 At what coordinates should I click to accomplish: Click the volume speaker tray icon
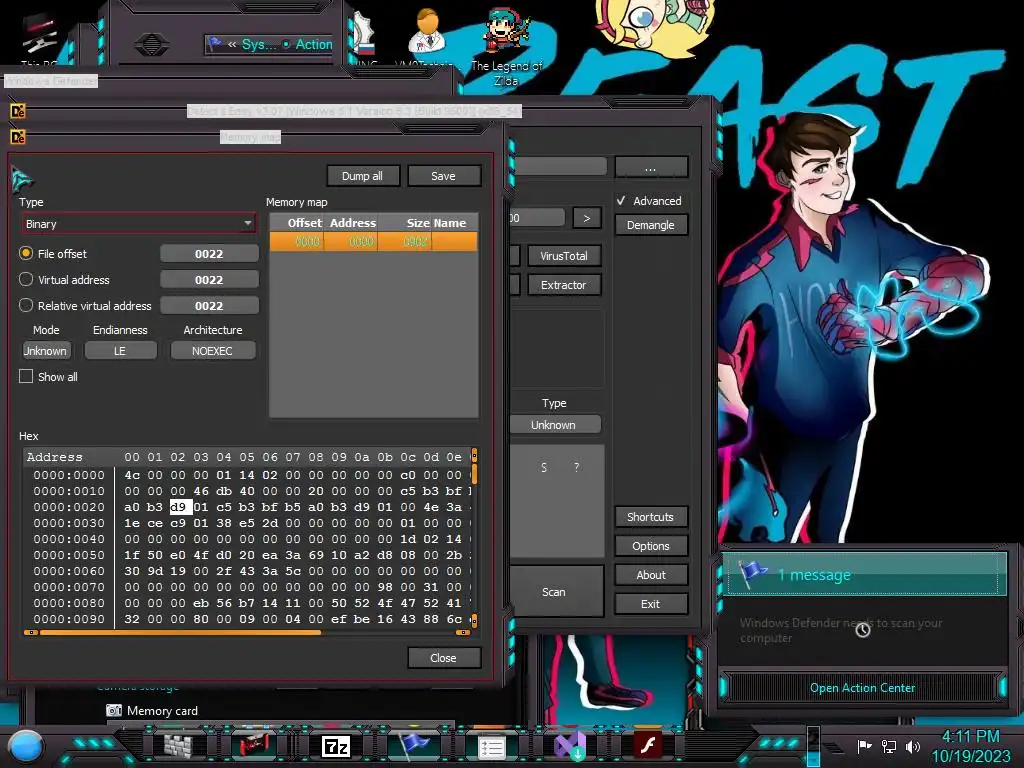click(912, 746)
